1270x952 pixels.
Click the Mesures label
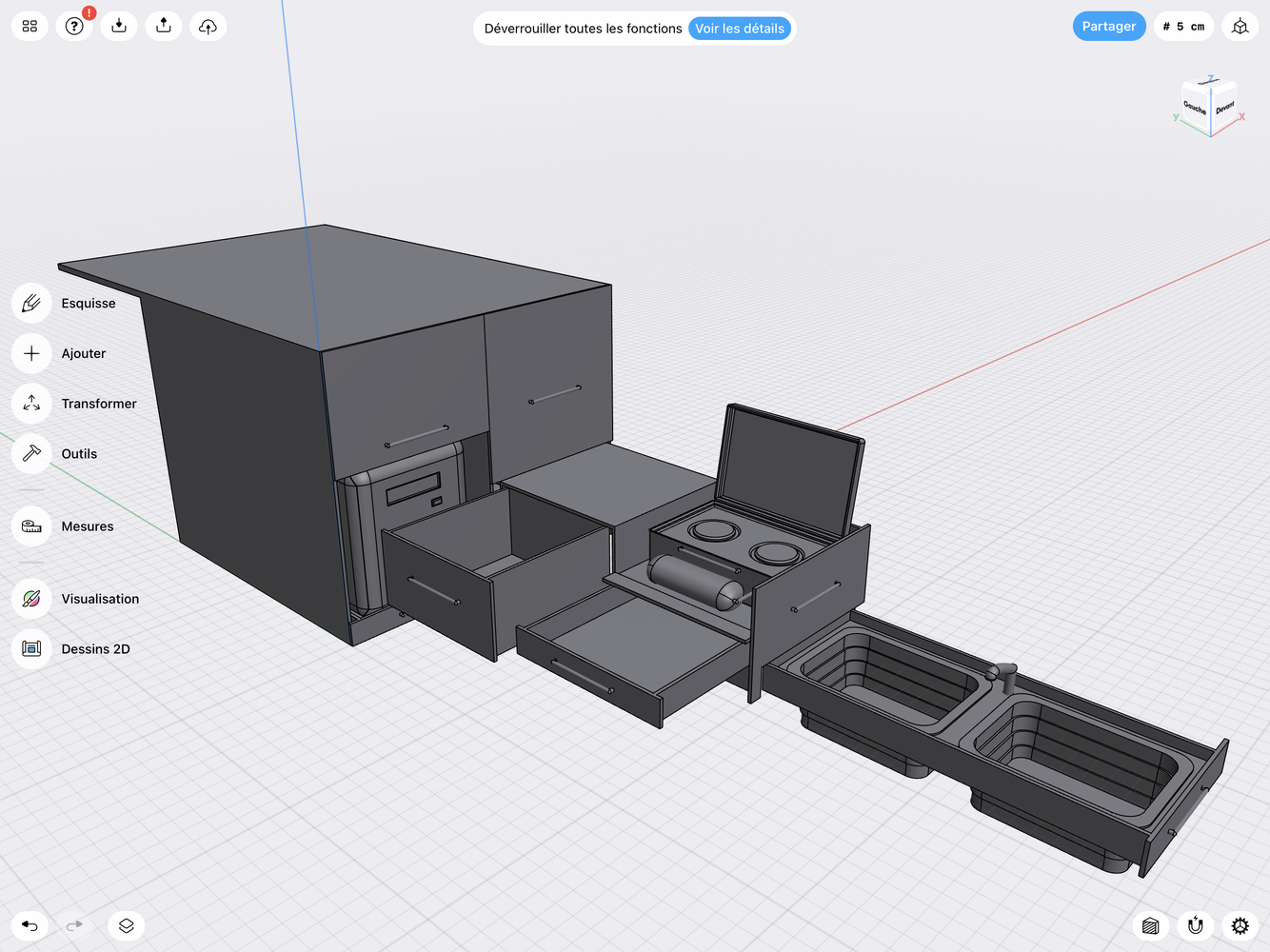coord(88,526)
